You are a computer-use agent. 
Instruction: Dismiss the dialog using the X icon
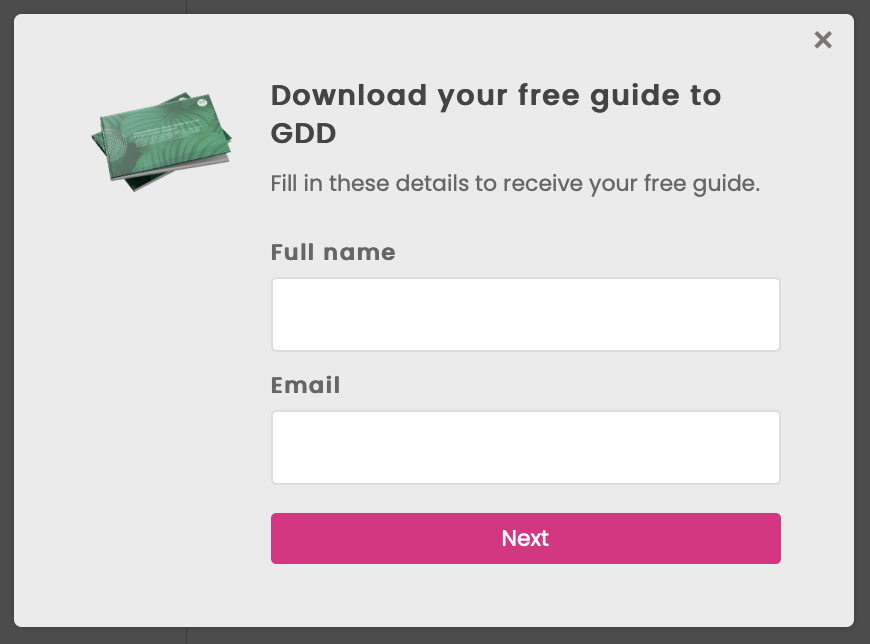click(x=823, y=40)
